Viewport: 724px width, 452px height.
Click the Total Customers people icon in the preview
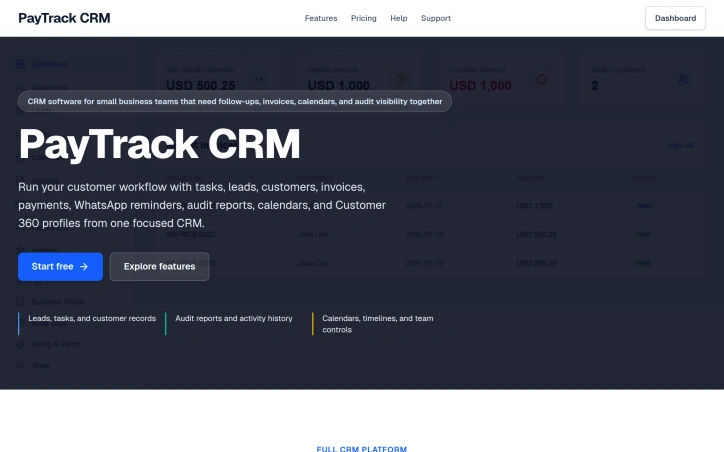(683, 79)
